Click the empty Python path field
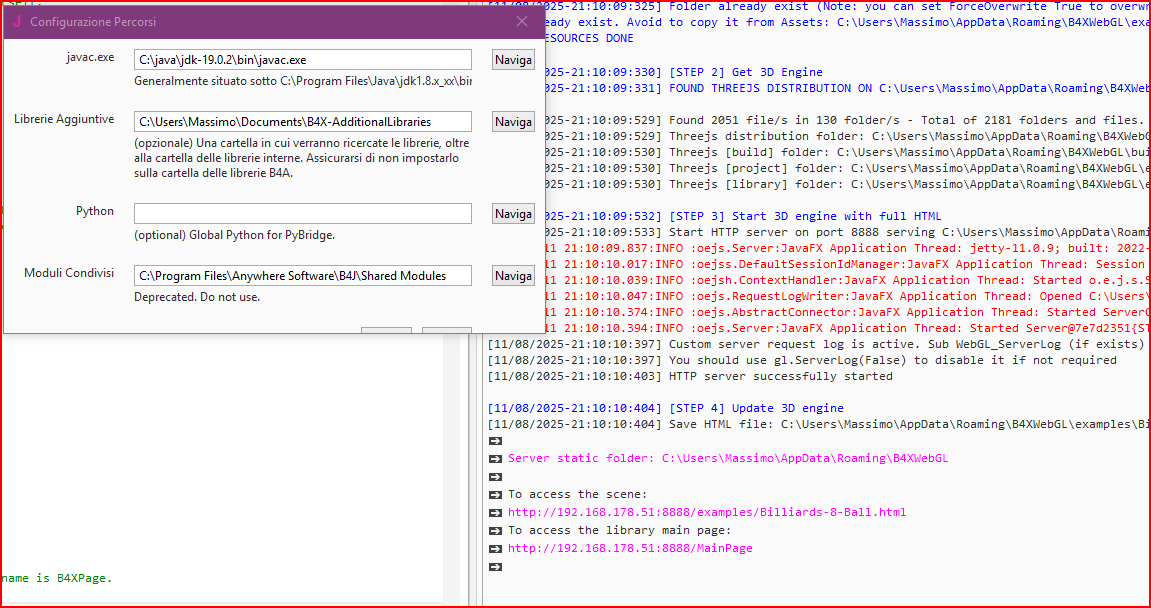This screenshot has width=1151, height=608. (x=302, y=214)
